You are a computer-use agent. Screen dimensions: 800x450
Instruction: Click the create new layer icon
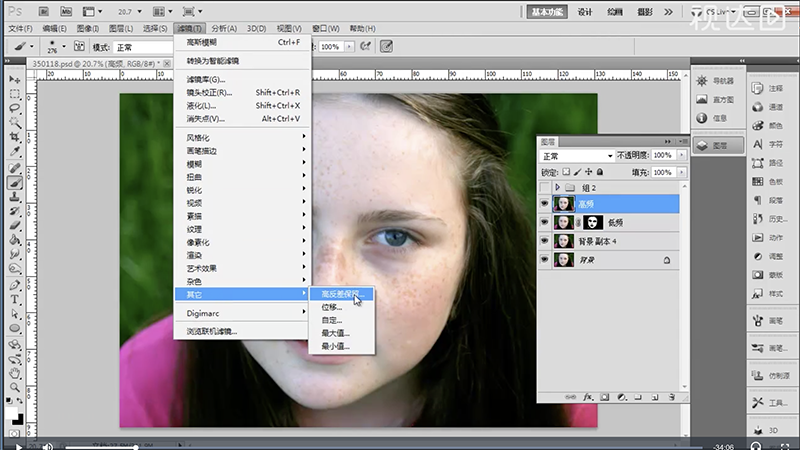coord(655,397)
